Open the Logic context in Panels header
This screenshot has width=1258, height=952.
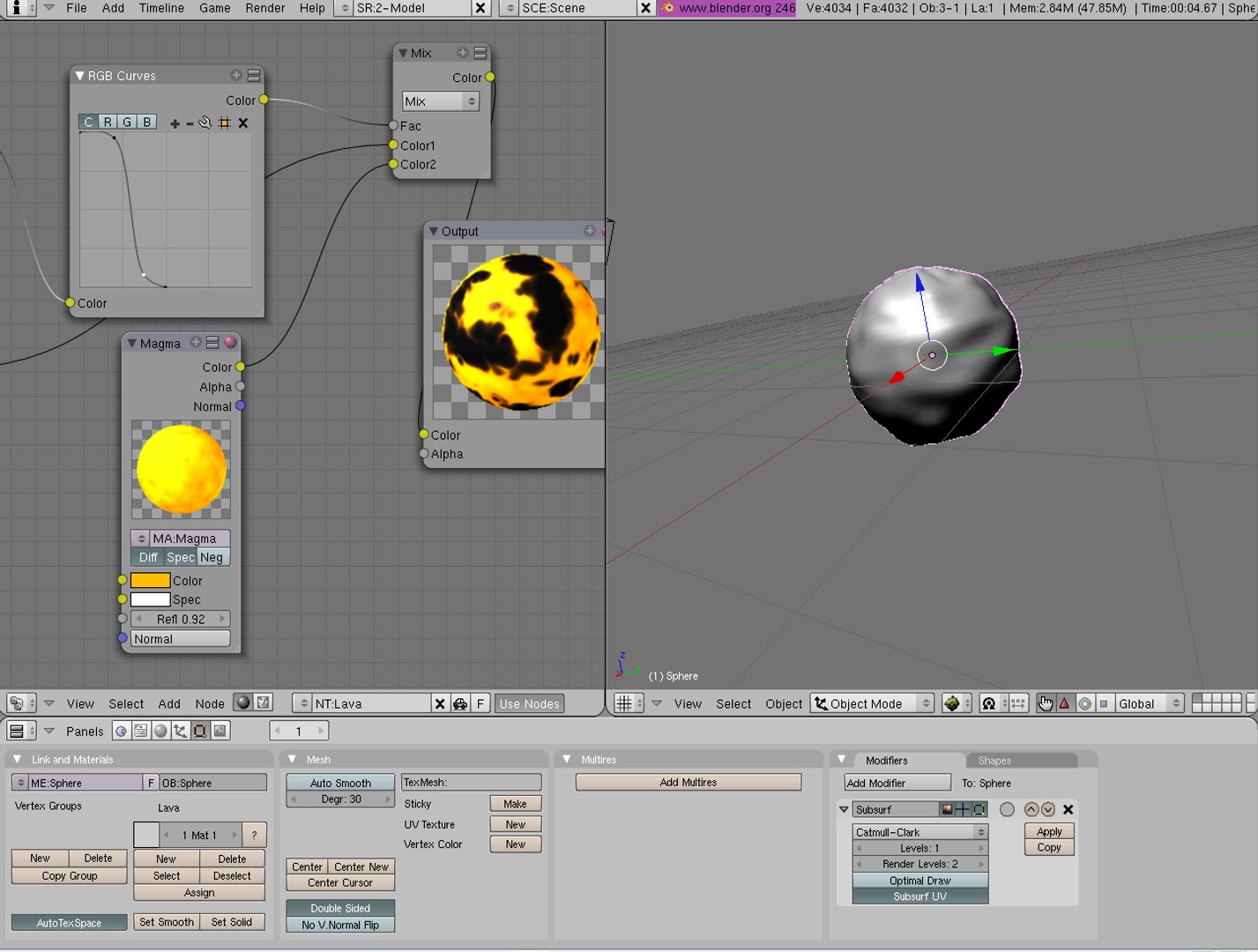pos(121,731)
